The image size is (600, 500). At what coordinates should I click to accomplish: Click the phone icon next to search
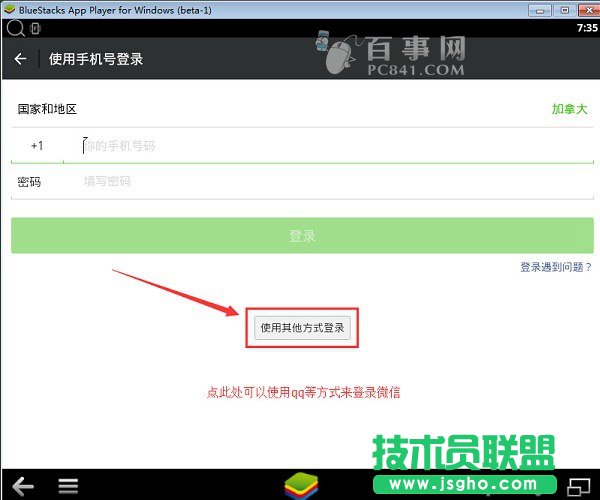click(x=35, y=28)
